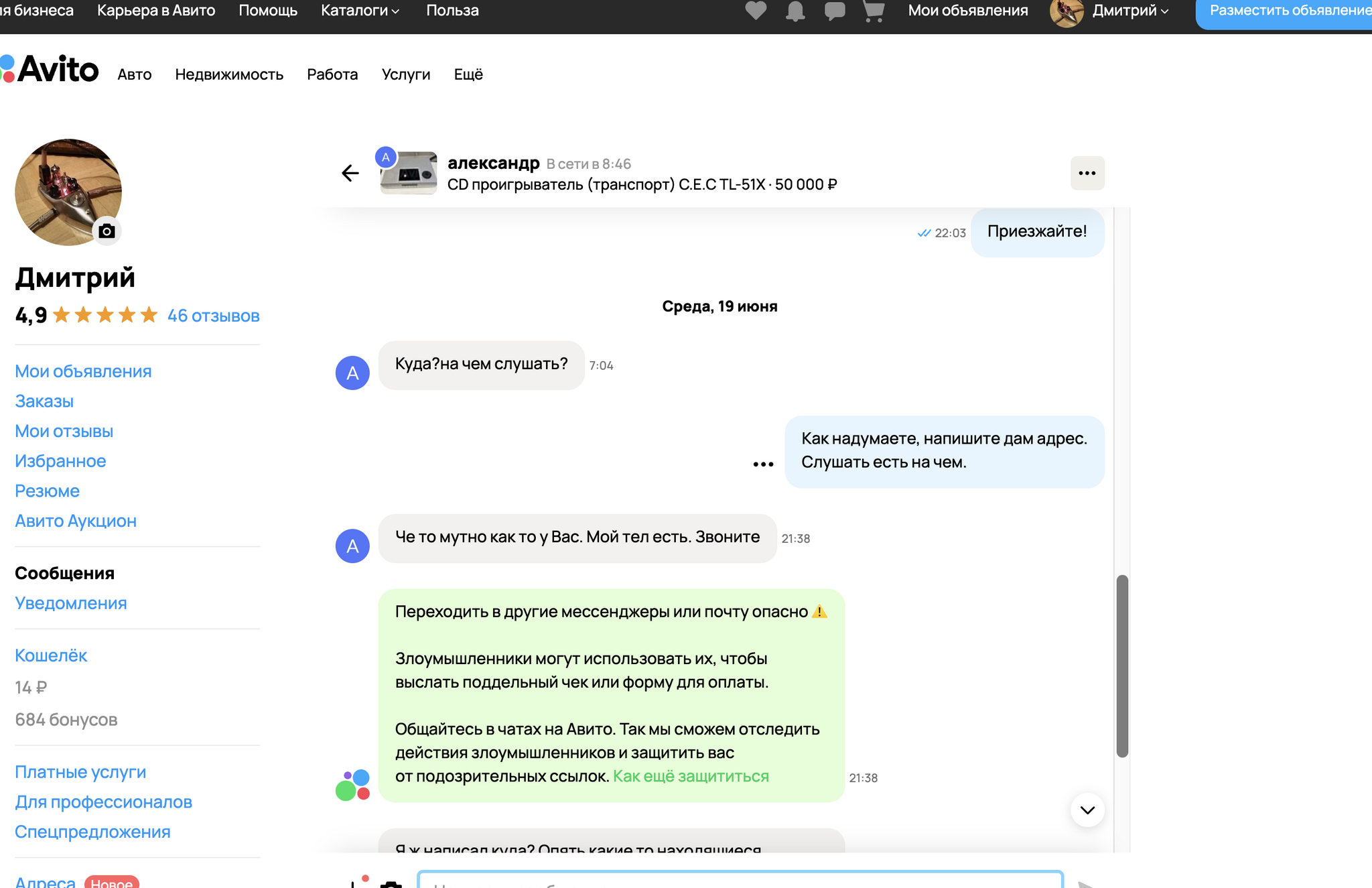Open Дмитрий avatar in top bar

point(1067,11)
